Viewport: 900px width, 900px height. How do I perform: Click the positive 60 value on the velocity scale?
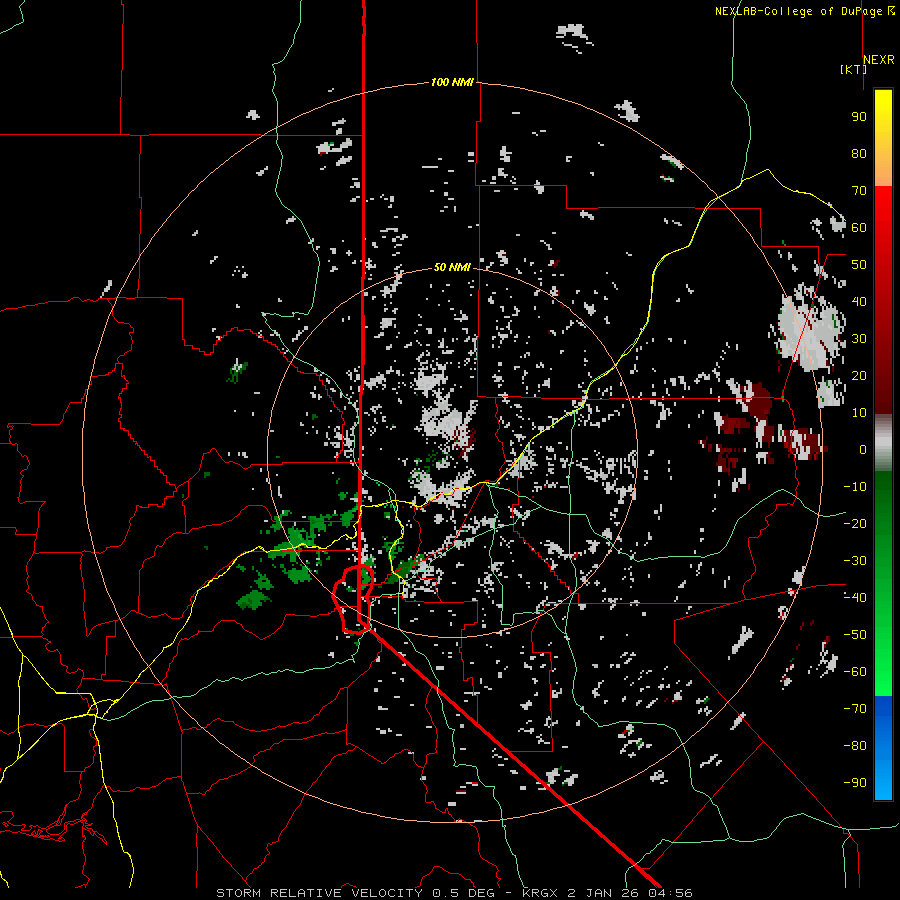click(x=859, y=228)
